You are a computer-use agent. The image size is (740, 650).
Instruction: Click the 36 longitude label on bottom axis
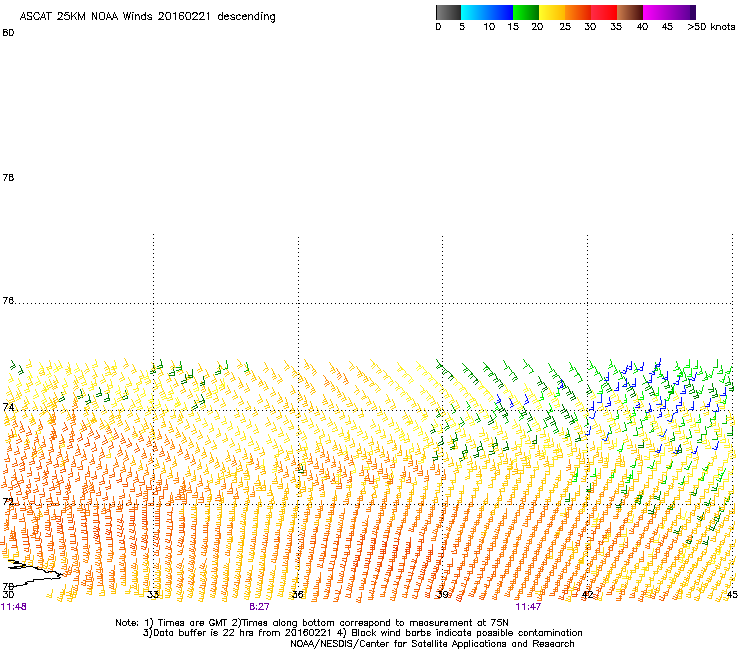(x=297, y=594)
